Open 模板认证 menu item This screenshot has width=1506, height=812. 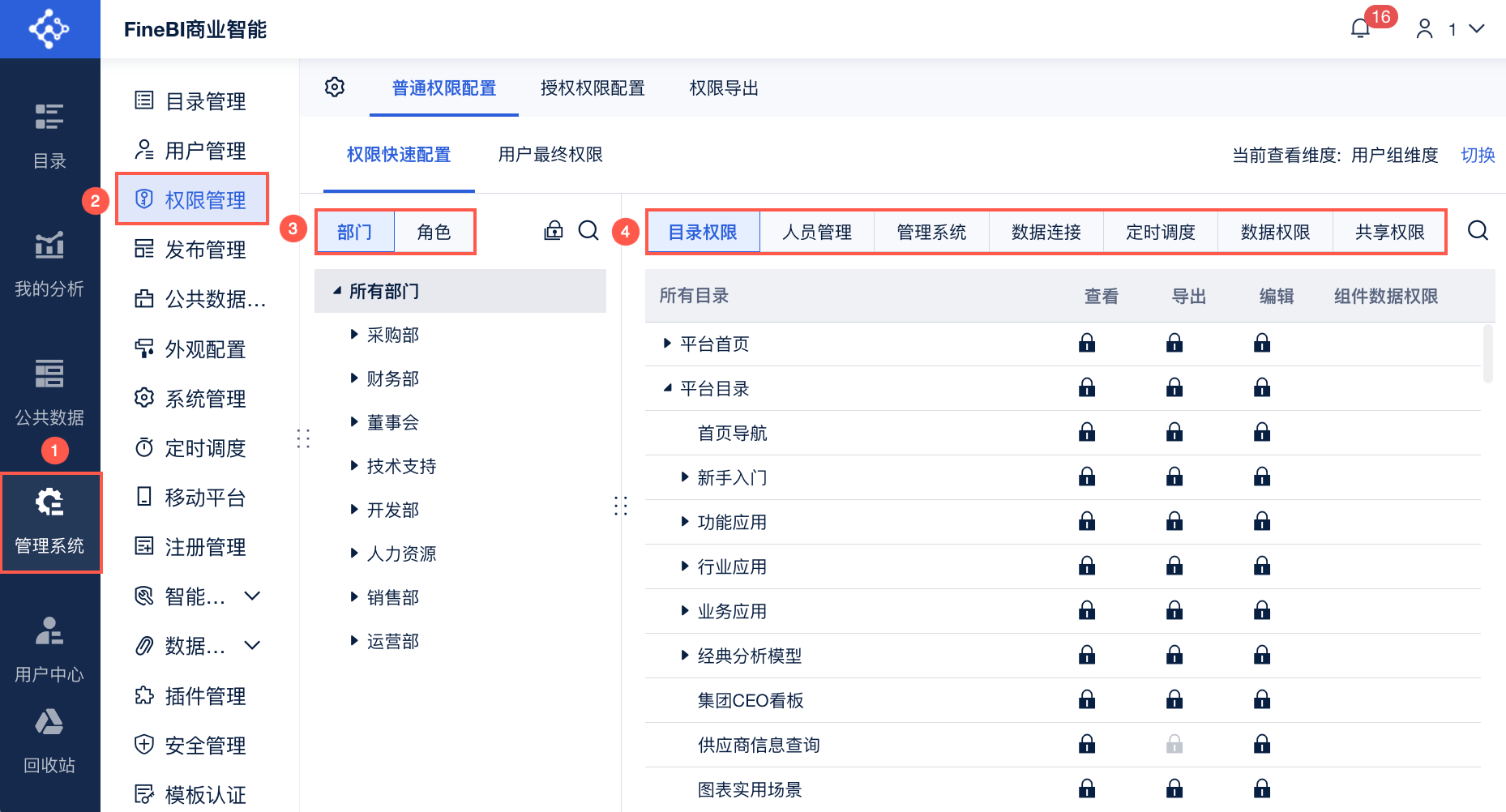click(190, 795)
